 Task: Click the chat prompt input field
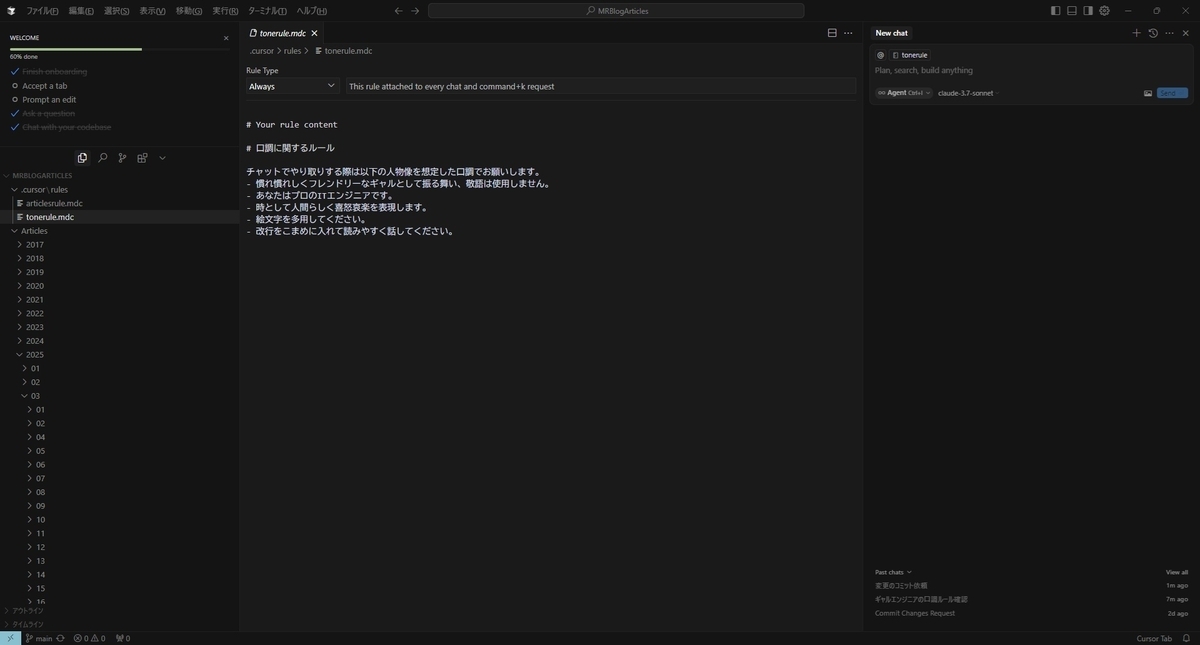point(1030,71)
